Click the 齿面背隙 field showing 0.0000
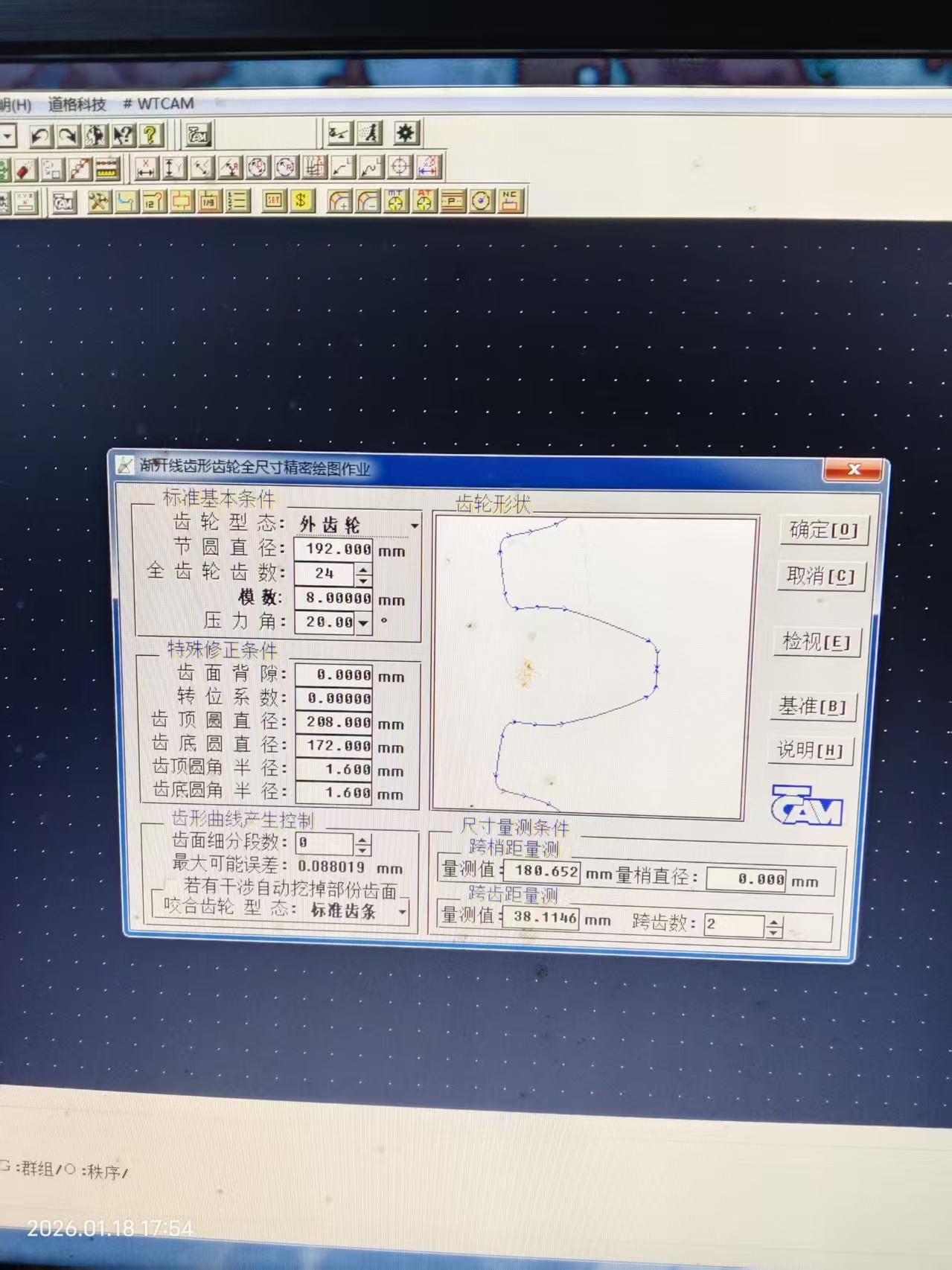The image size is (952, 1270). tap(334, 675)
